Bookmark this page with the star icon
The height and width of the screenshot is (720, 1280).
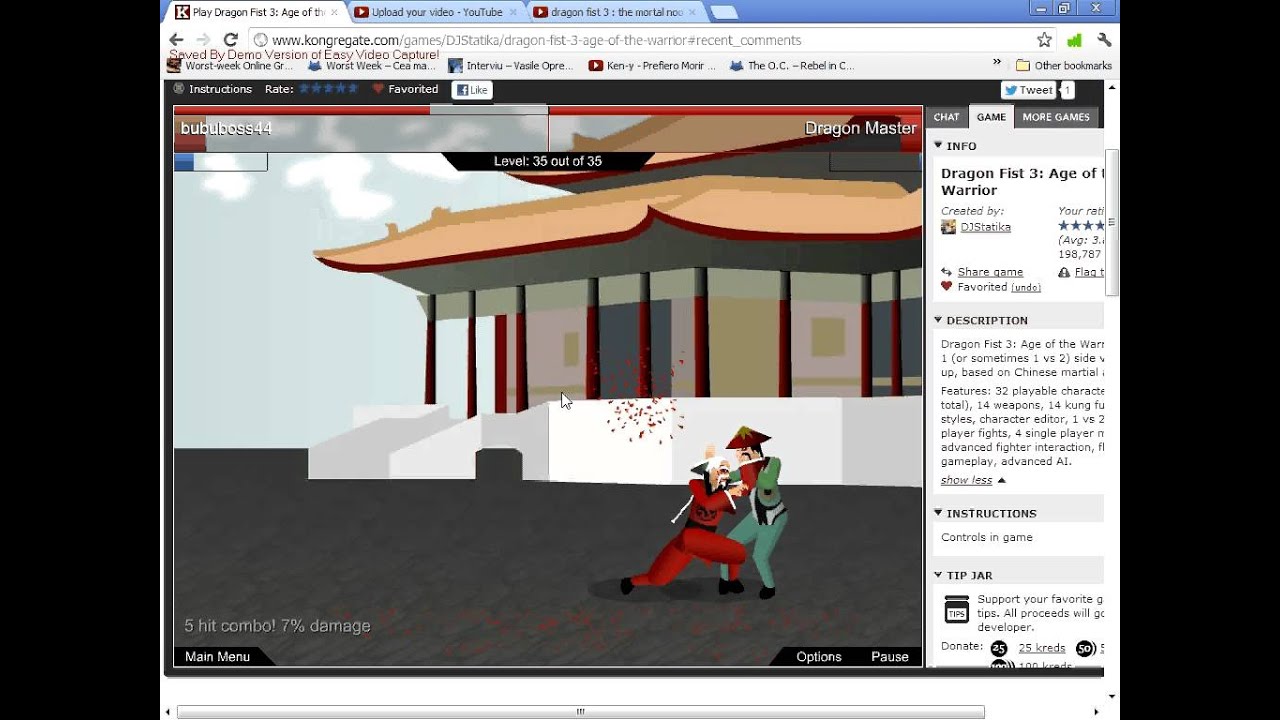click(1044, 40)
